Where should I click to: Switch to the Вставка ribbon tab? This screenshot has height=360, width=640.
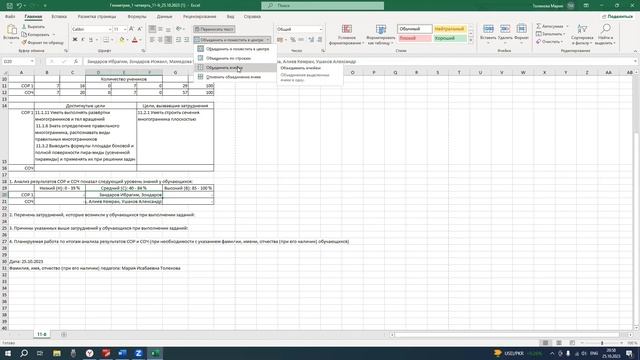[59, 17]
